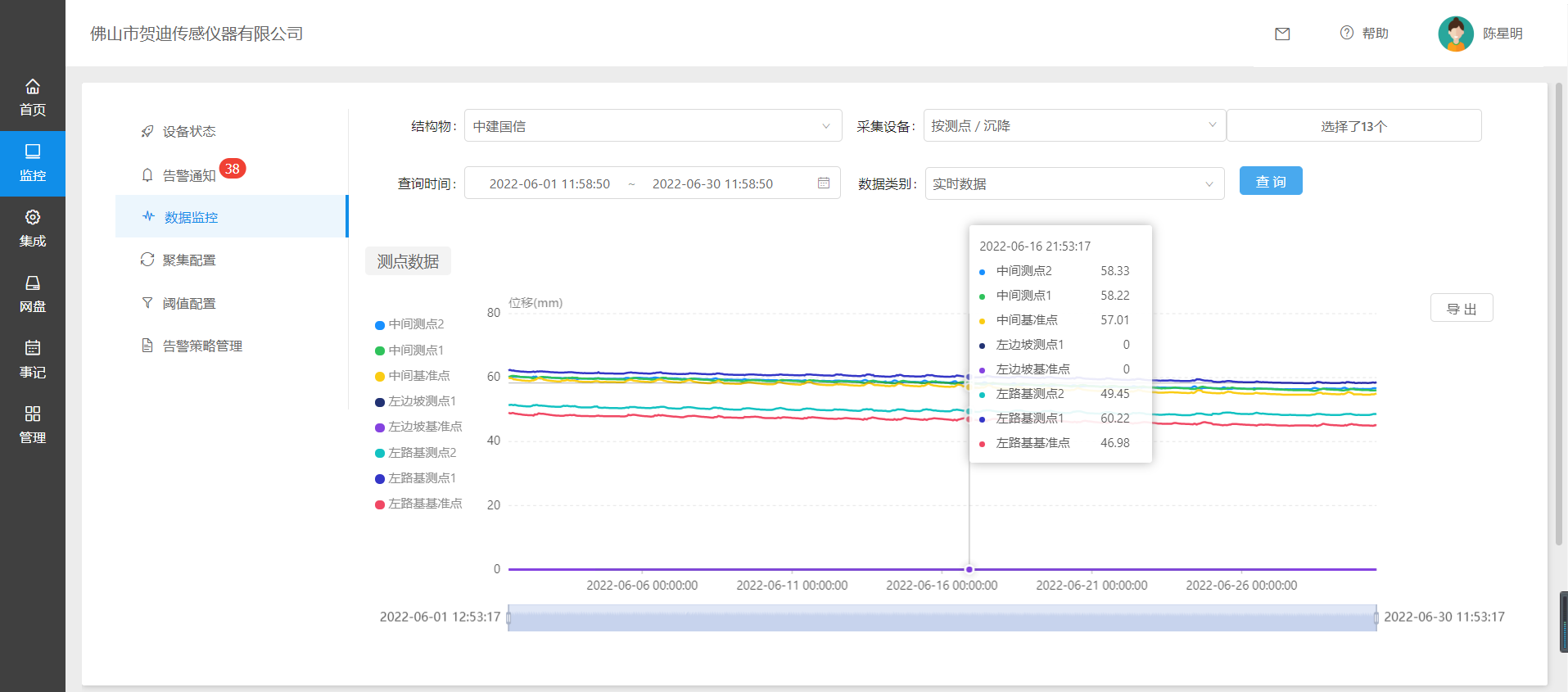The width and height of the screenshot is (1568, 692).
Task: Click the 导出 export button
Action: (x=1461, y=309)
